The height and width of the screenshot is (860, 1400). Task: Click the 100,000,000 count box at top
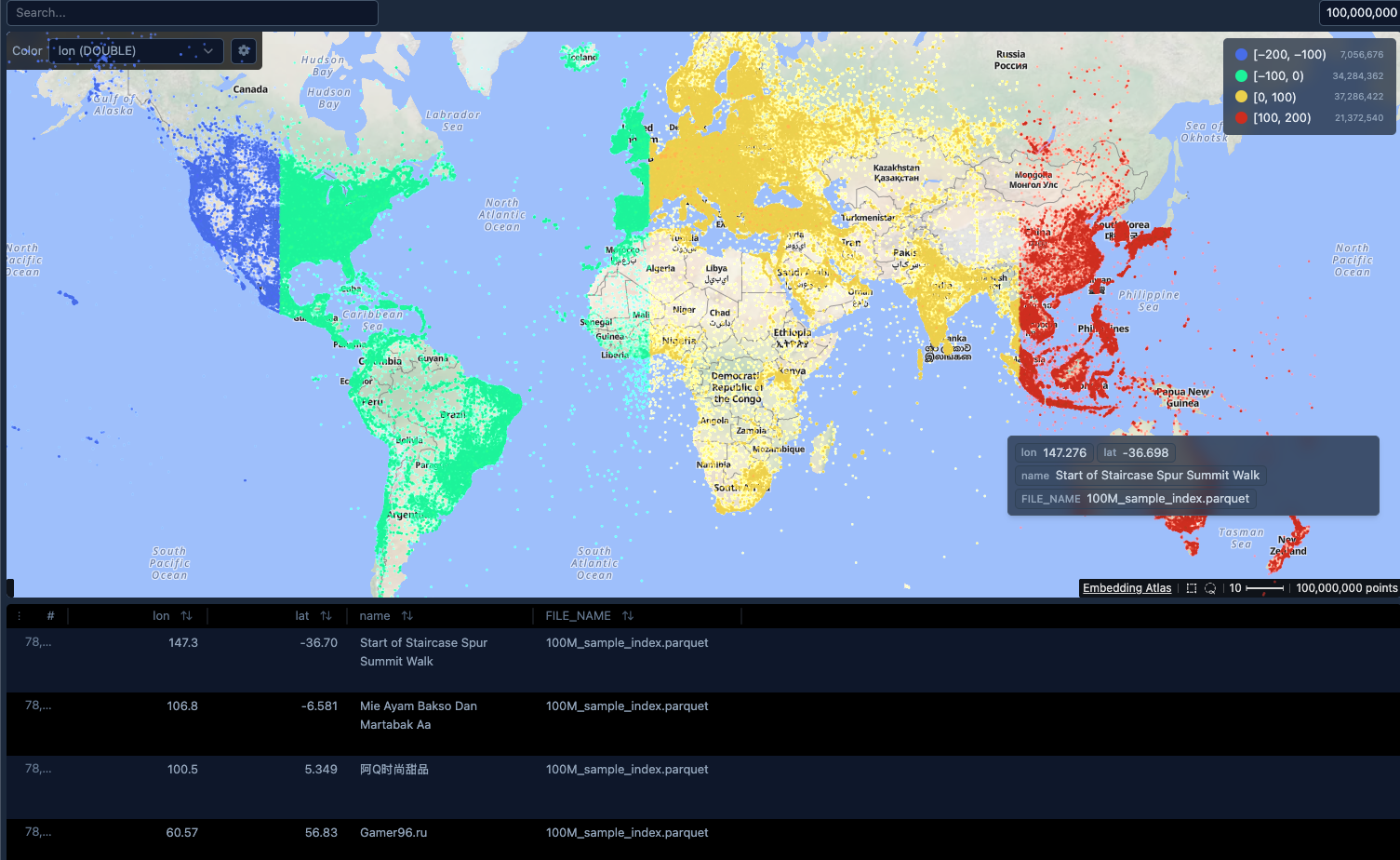pyautogui.click(x=1360, y=13)
